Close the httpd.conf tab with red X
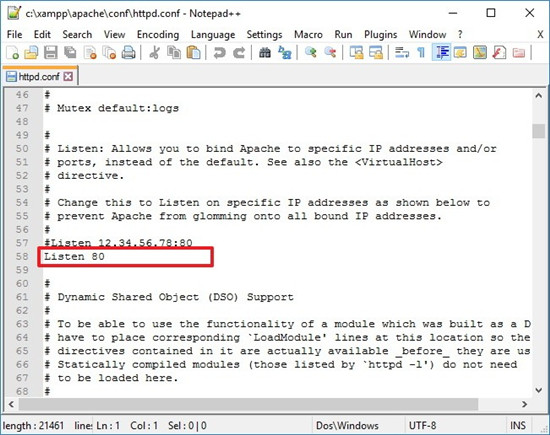 click(x=68, y=76)
